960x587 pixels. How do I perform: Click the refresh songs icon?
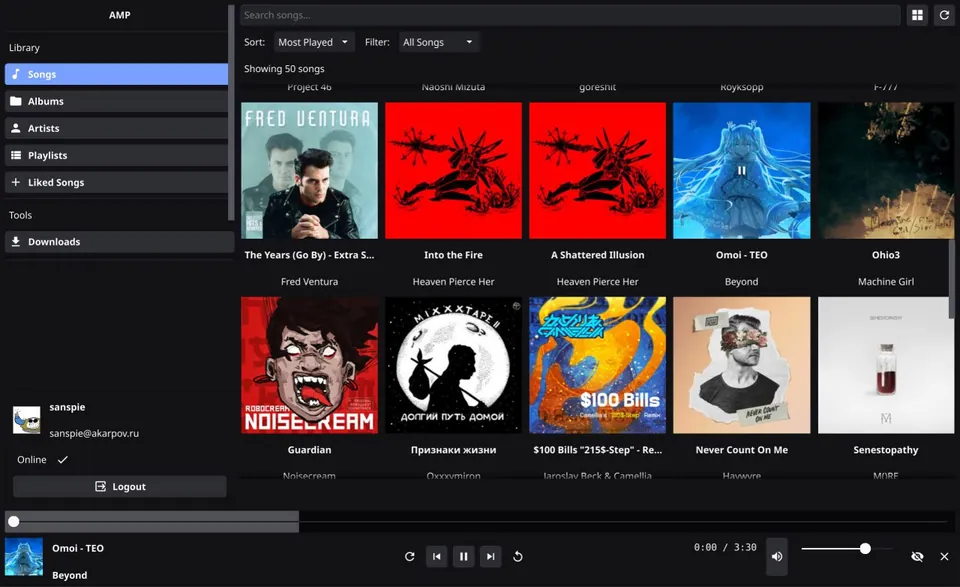coord(944,15)
